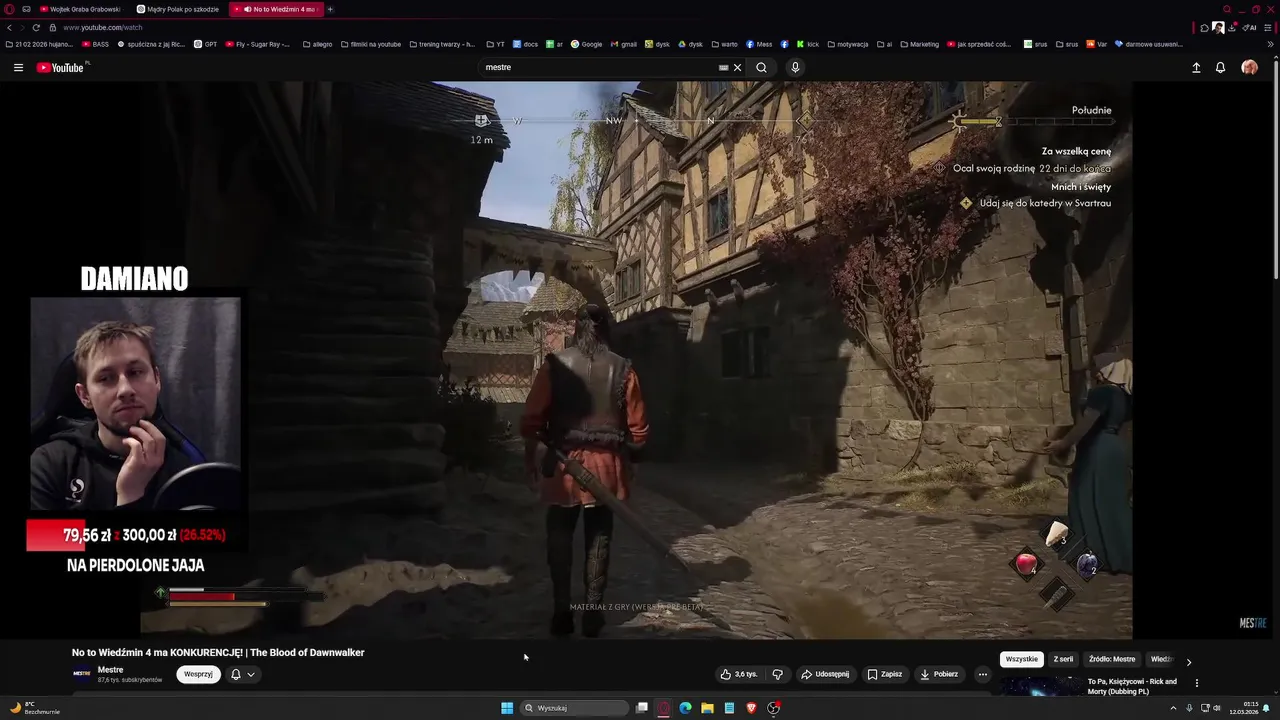Screen dimensions: 1280x720
Task: Dislike the video with thumbs down
Action: point(777,674)
